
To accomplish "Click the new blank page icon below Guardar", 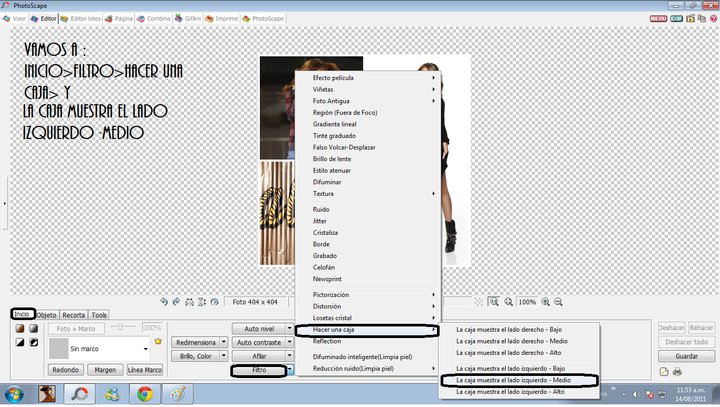I will click(664, 372).
